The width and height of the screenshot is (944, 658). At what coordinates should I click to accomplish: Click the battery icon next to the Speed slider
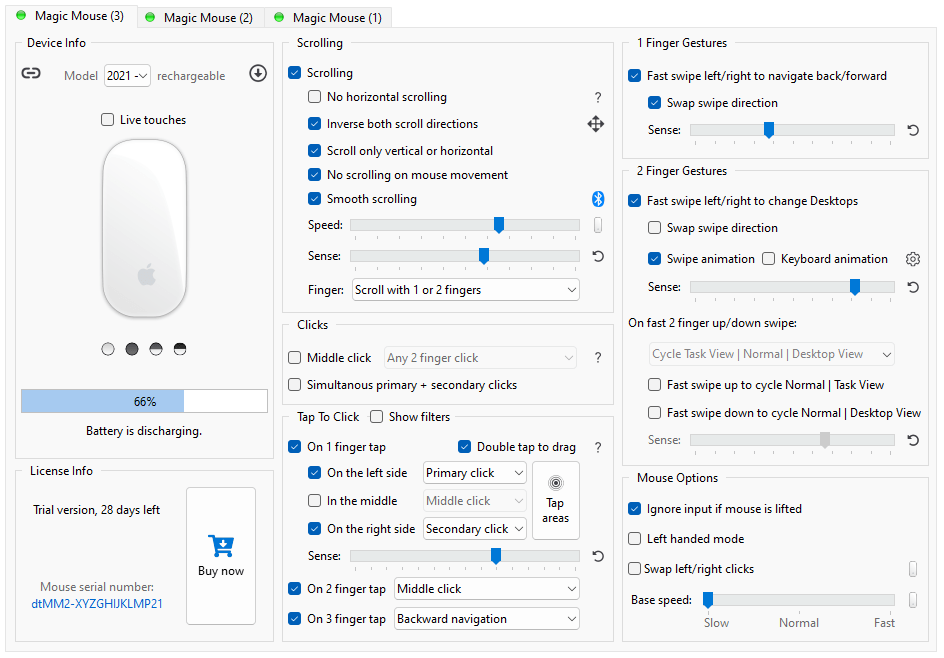tap(597, 226)
